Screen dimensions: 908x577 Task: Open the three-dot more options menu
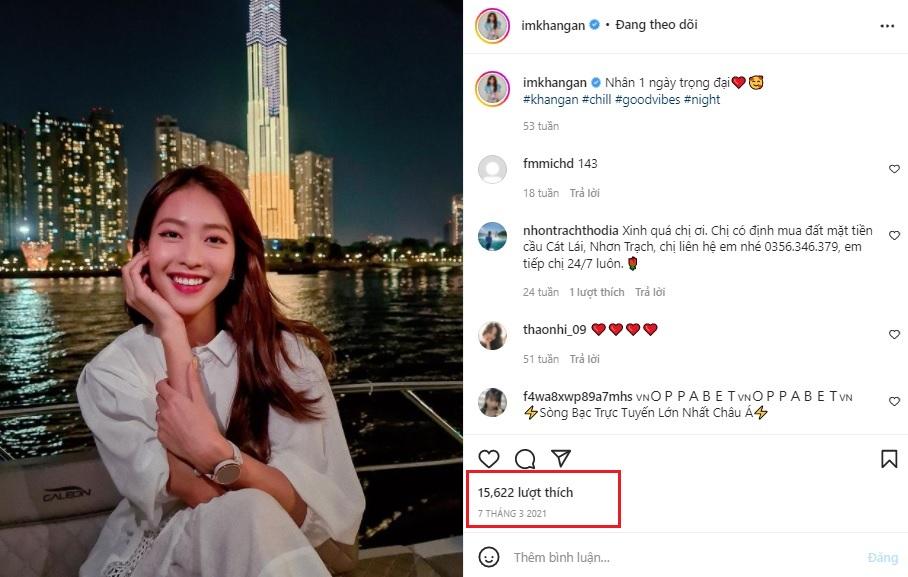click(x=887, y=26)
